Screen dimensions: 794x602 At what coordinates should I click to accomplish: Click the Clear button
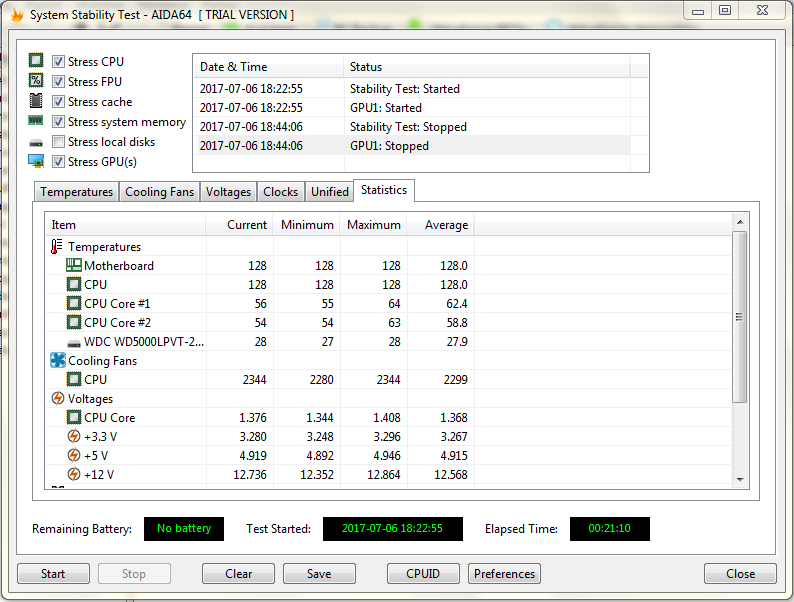(239, 574)
